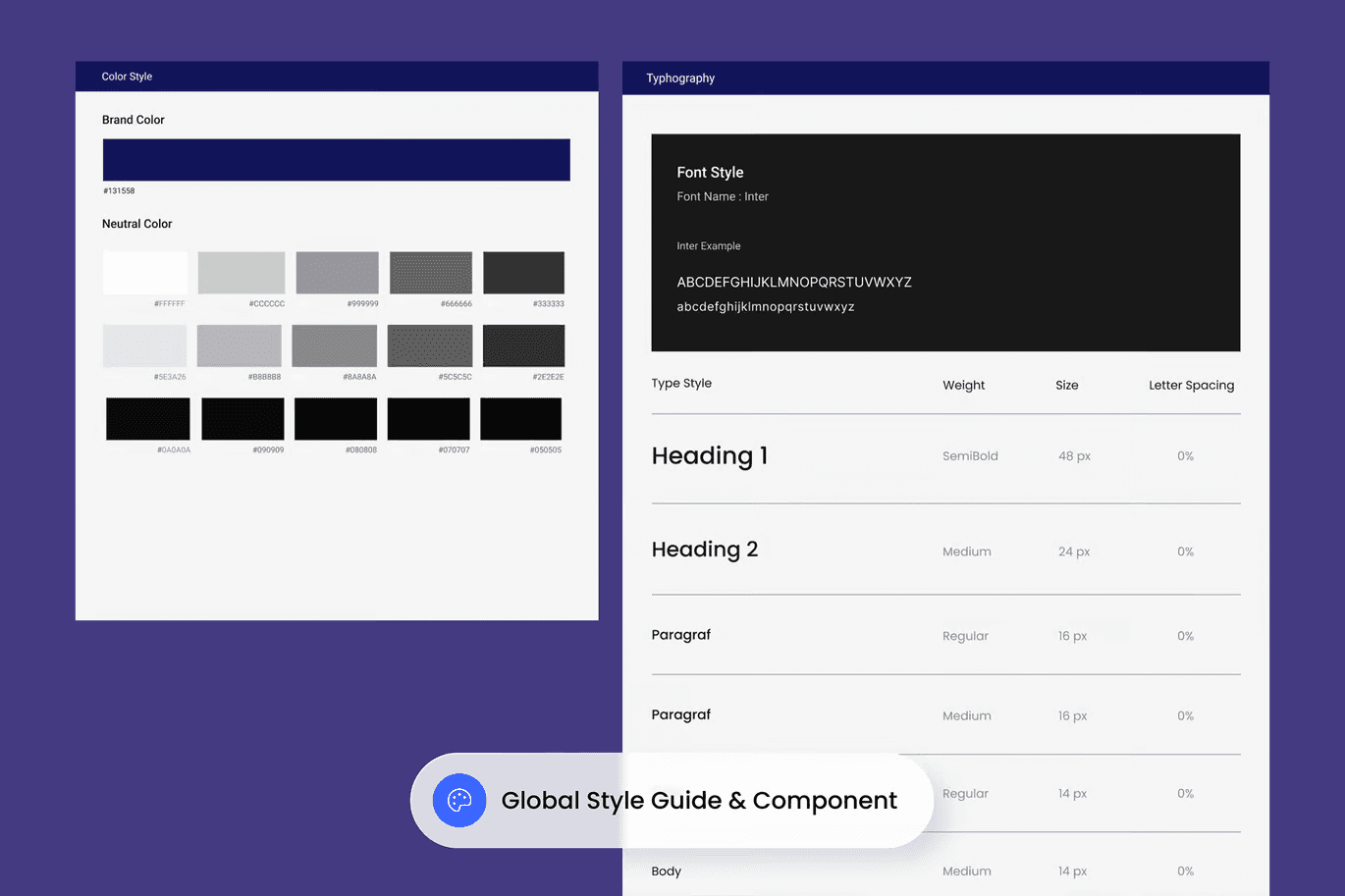
Task: Select the Typhography panel header
Action: click(x=945, y=79)
